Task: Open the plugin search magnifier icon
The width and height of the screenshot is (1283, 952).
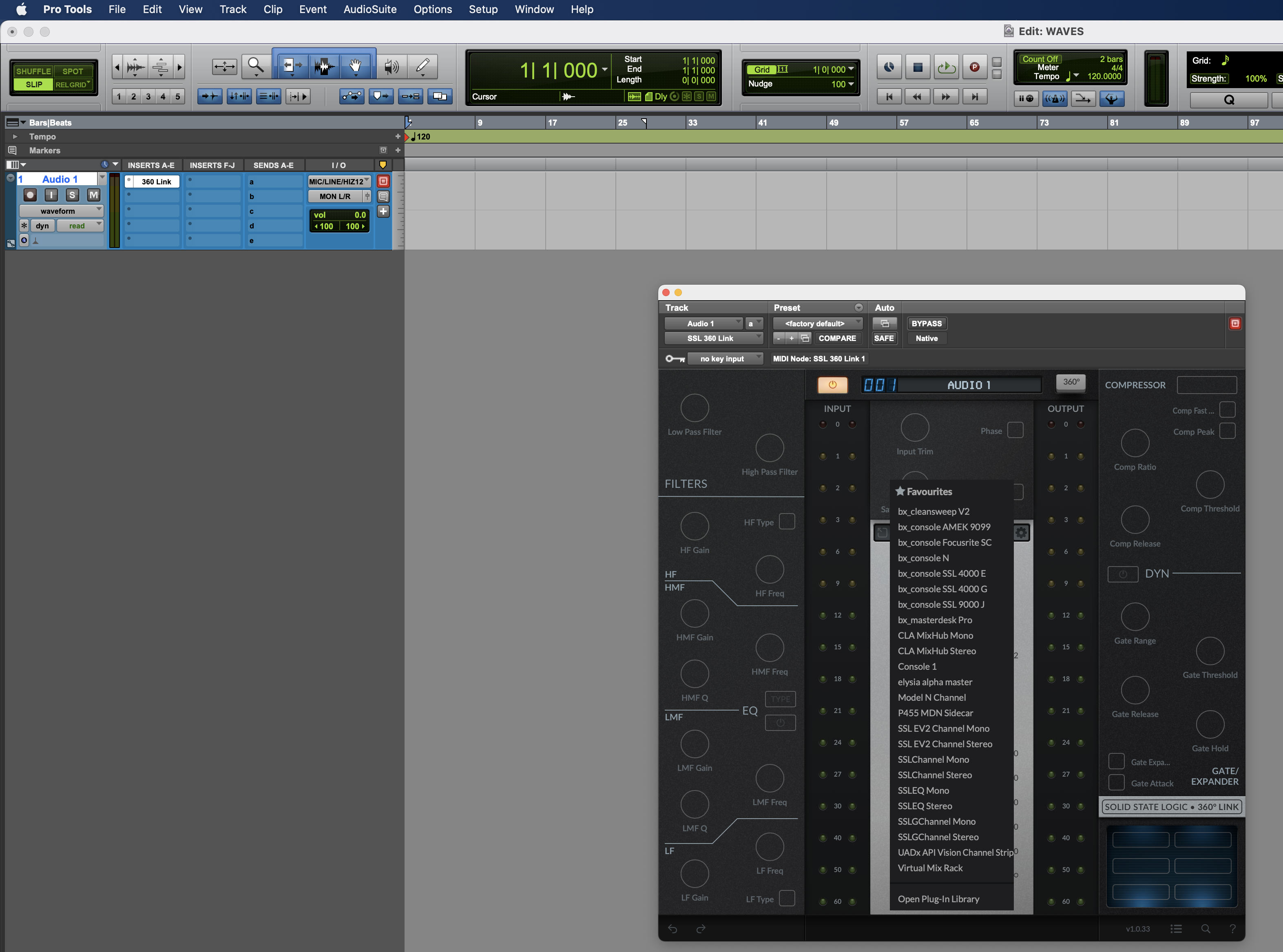Action: pyautogui.click(x=1205, y=928)
